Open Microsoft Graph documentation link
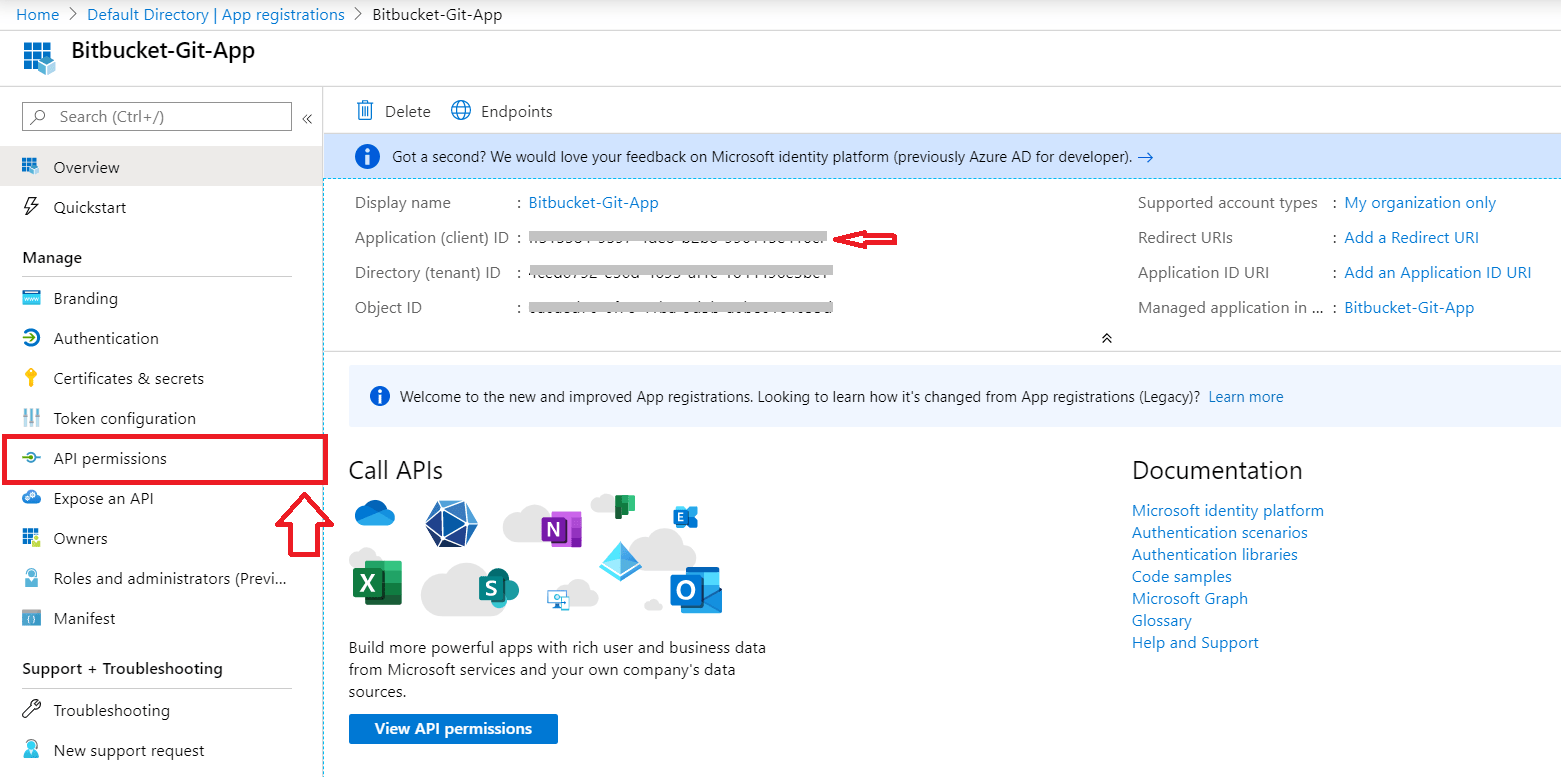Image resolution: width=1561 pixels, height=777 pixels. [1189, 598]
